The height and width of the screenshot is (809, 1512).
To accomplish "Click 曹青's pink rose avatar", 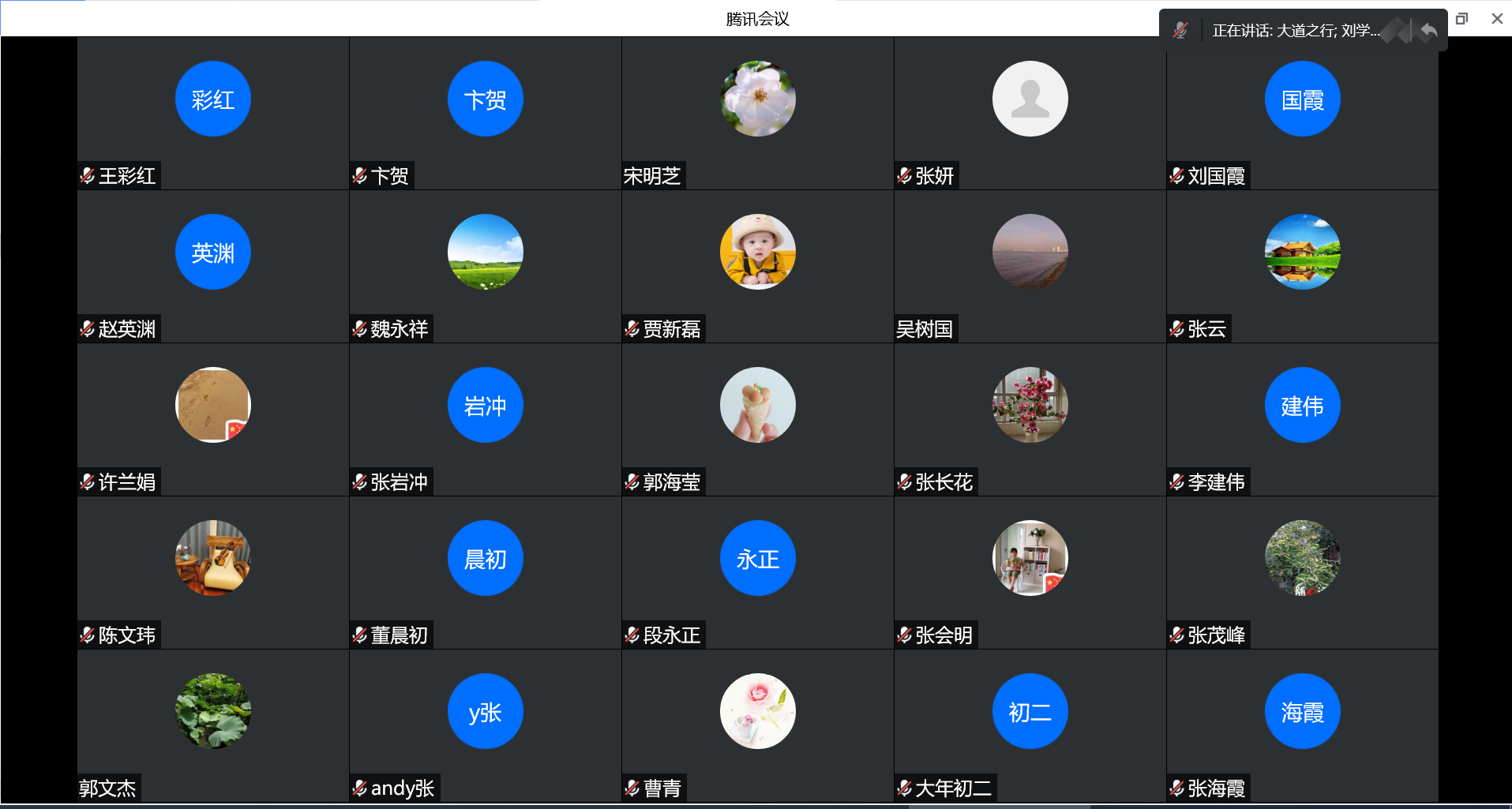I will (x=757, y=711).
